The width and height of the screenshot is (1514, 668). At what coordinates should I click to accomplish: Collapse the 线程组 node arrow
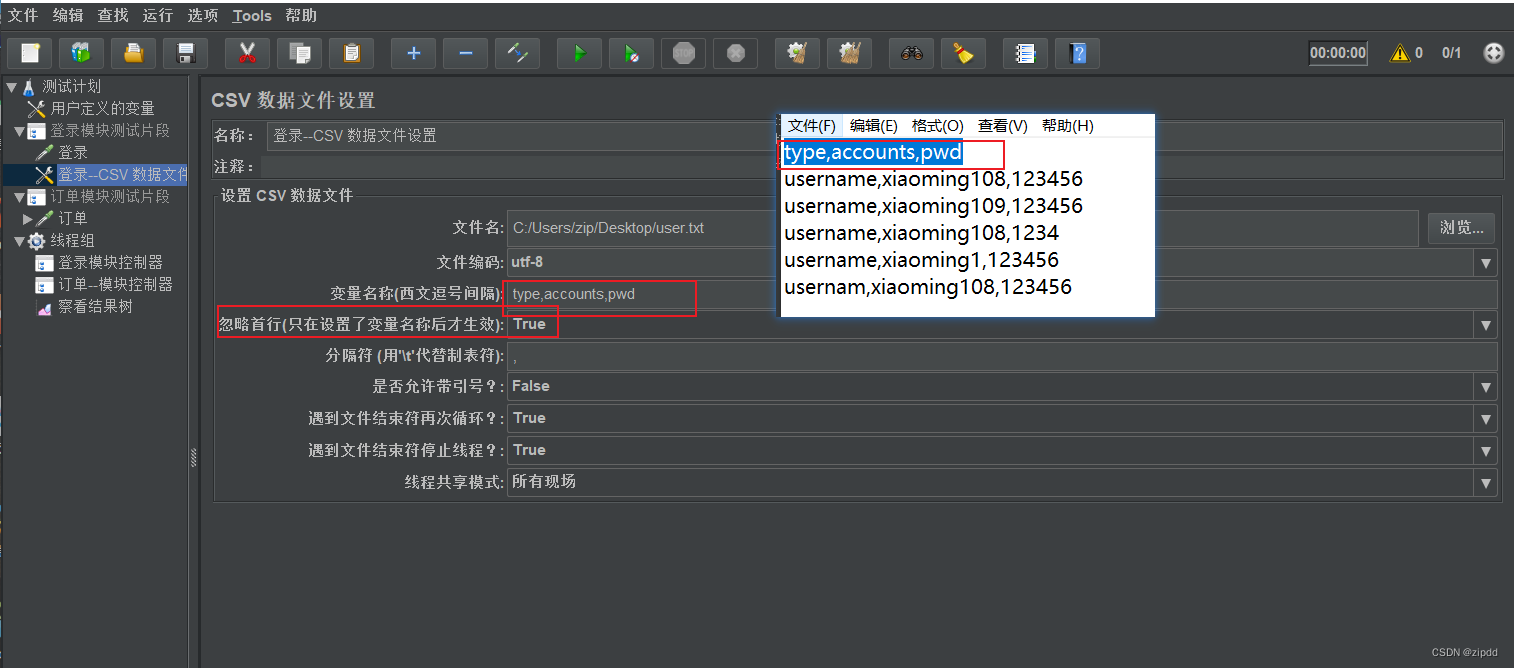point(19,241)
